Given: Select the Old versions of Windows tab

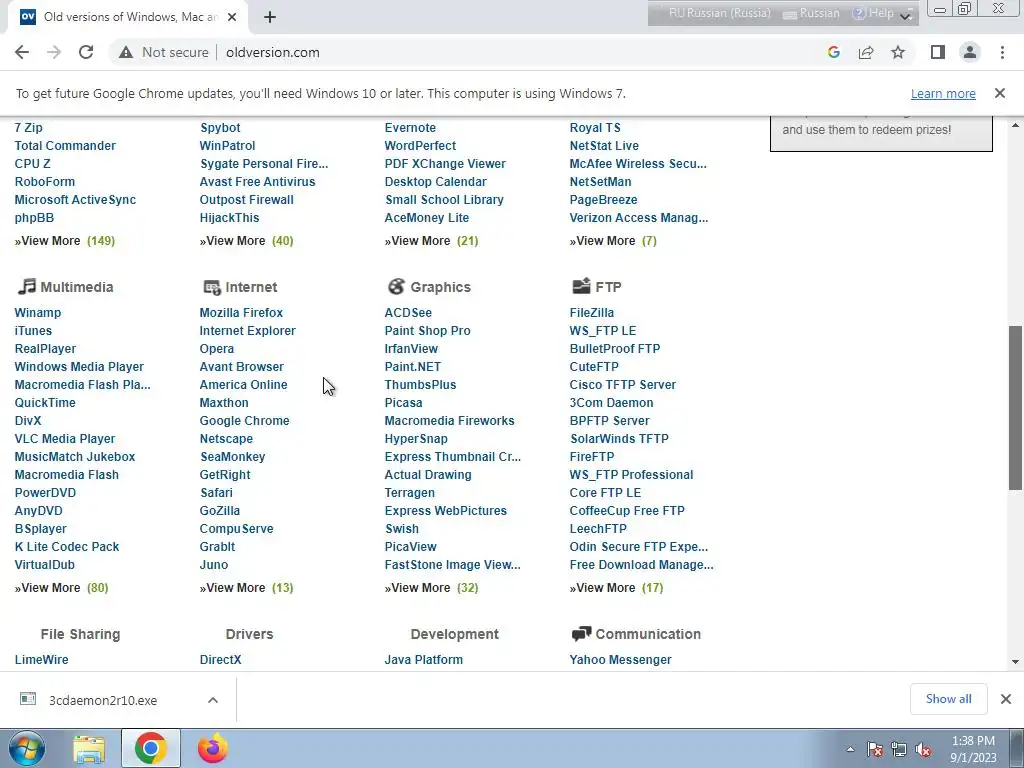Looking at the screenshot, I should 127,17.
